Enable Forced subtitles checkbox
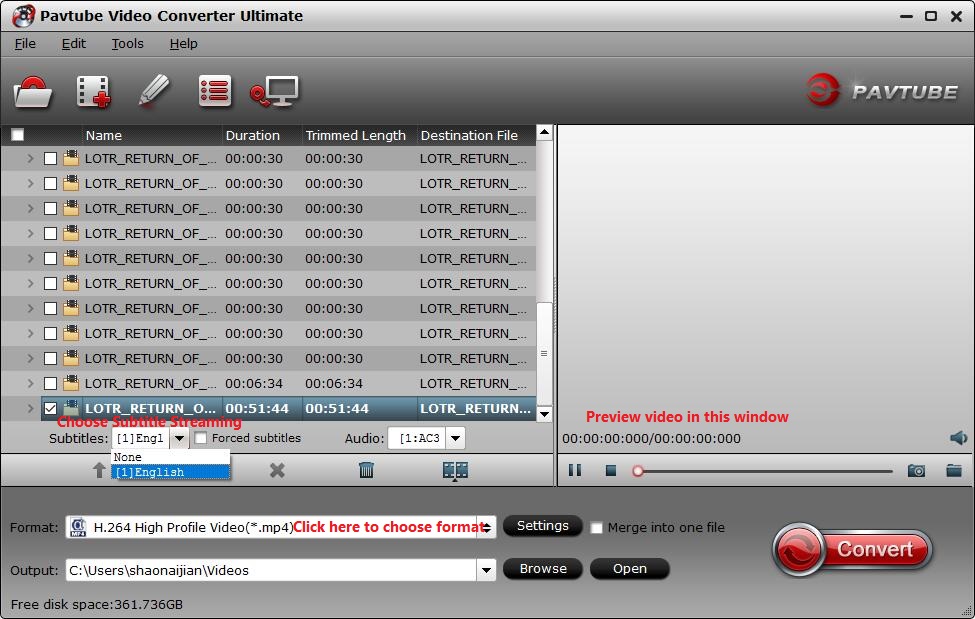Viewport: 975px width, 619px height. 200,438
